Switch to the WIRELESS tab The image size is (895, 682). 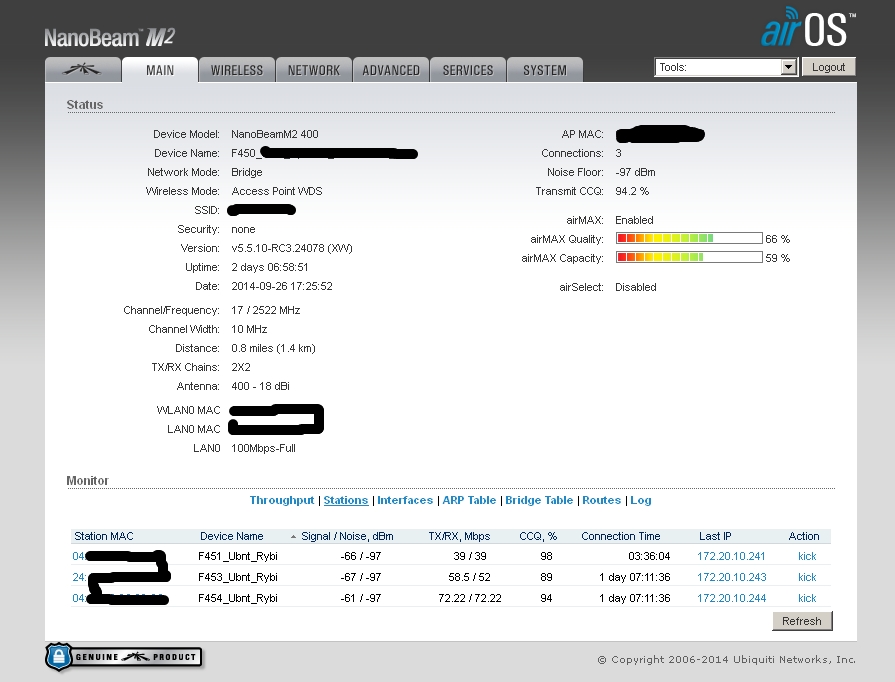[x=237, y=70]
